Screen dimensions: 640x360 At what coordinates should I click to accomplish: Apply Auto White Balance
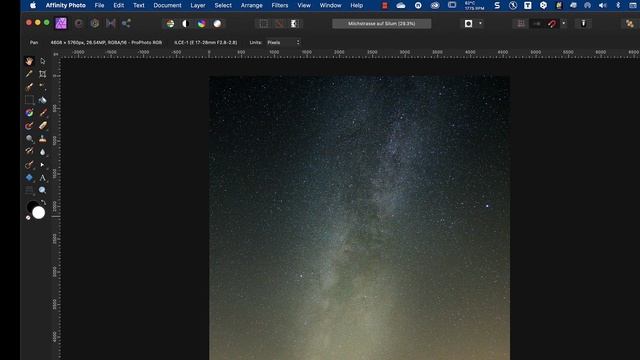[x=218, y=24]
